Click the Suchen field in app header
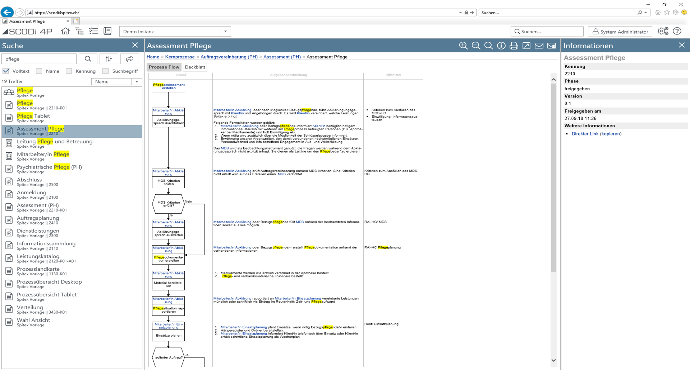Screen dimensions: 690x370 [x=547, y=32]
